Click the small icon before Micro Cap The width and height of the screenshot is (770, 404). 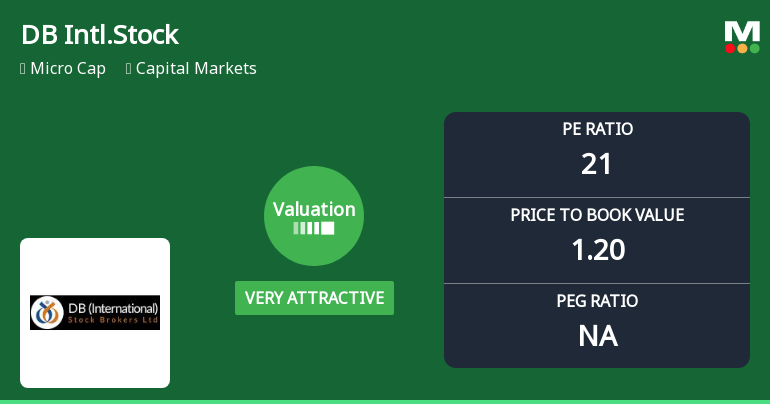click(23, 69)
